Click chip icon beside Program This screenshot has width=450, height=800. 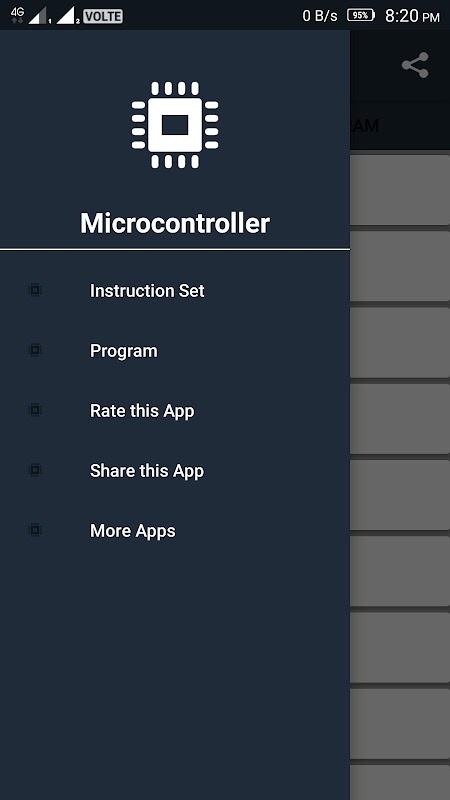(x=35, y=351)
